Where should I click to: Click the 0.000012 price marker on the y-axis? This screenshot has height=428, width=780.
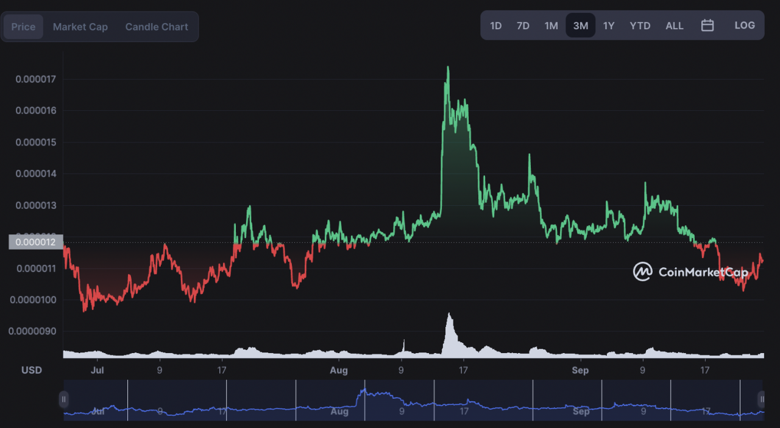pyautogui.click(x=35, y=241)
